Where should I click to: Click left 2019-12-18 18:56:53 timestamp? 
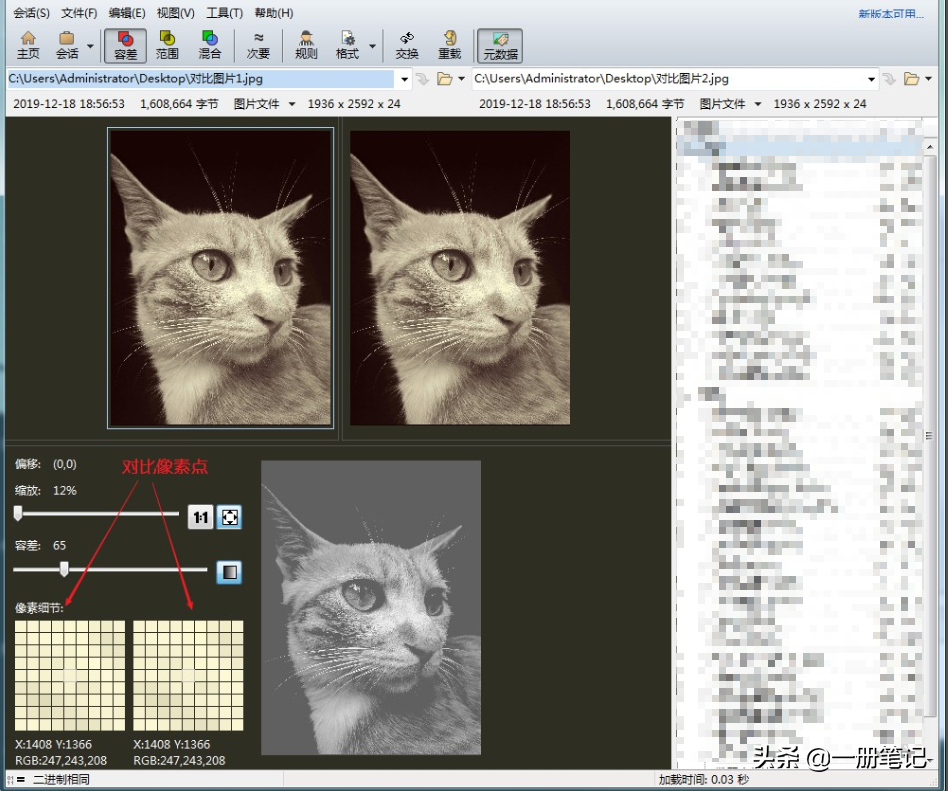click(69, 104)
